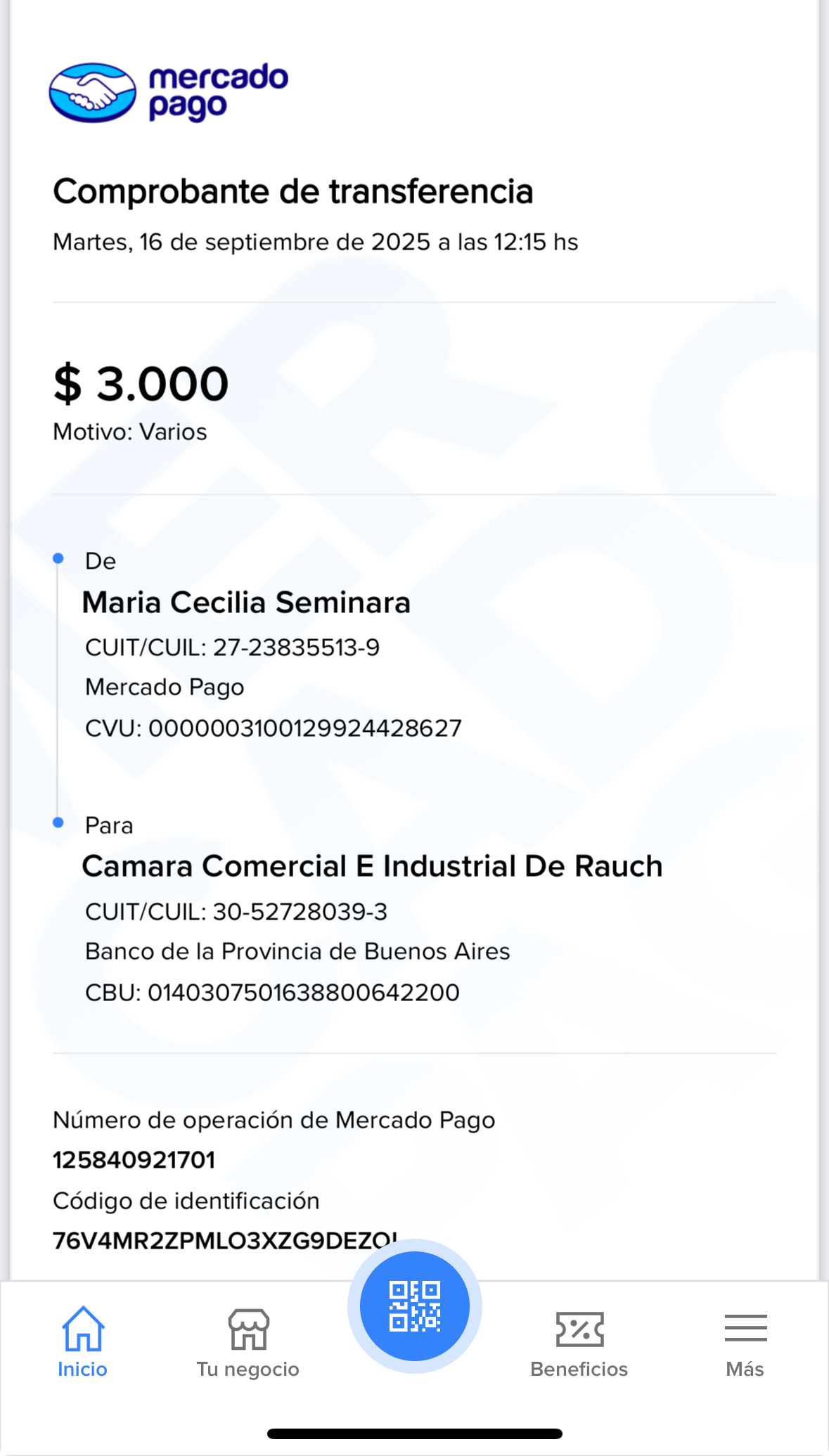Open the Más hamburger menu
This screenshot has width=829, height=1456.
point(745,1341)
